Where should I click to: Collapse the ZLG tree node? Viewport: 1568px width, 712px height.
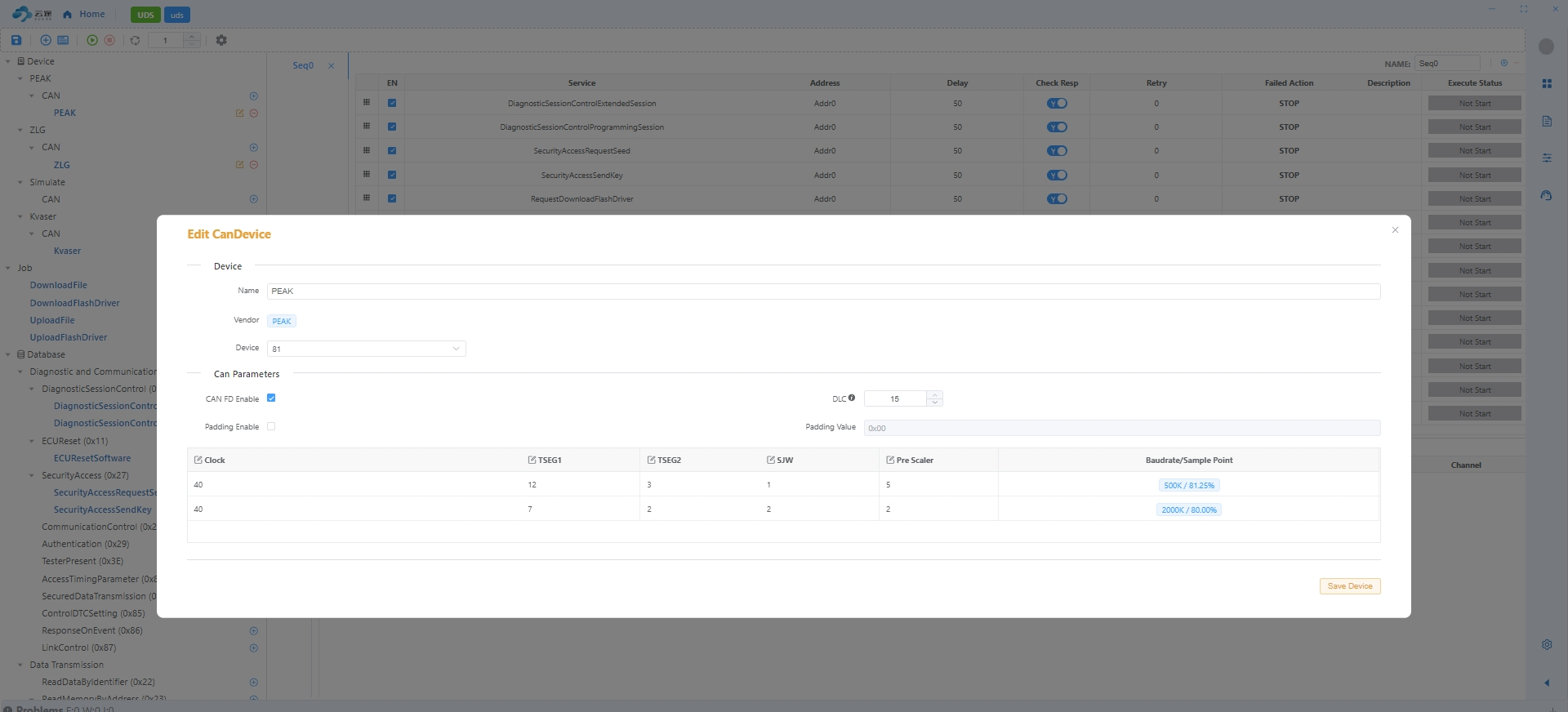20,130
